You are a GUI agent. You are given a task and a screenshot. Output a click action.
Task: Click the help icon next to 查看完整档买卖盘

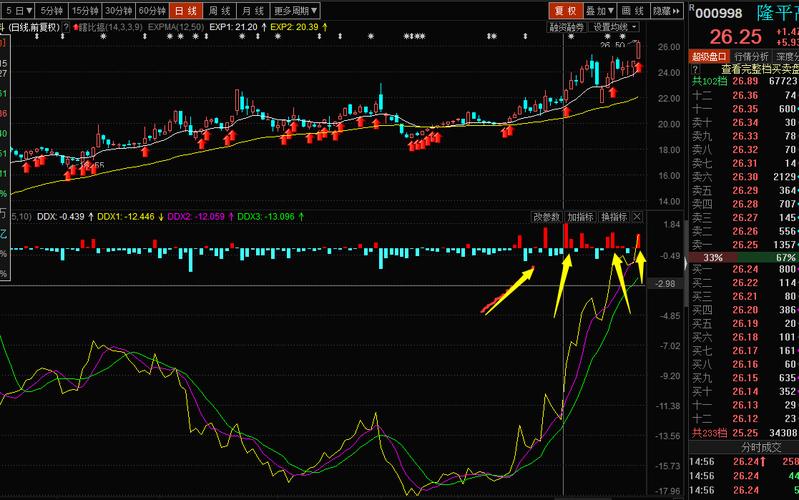(694, 69)
